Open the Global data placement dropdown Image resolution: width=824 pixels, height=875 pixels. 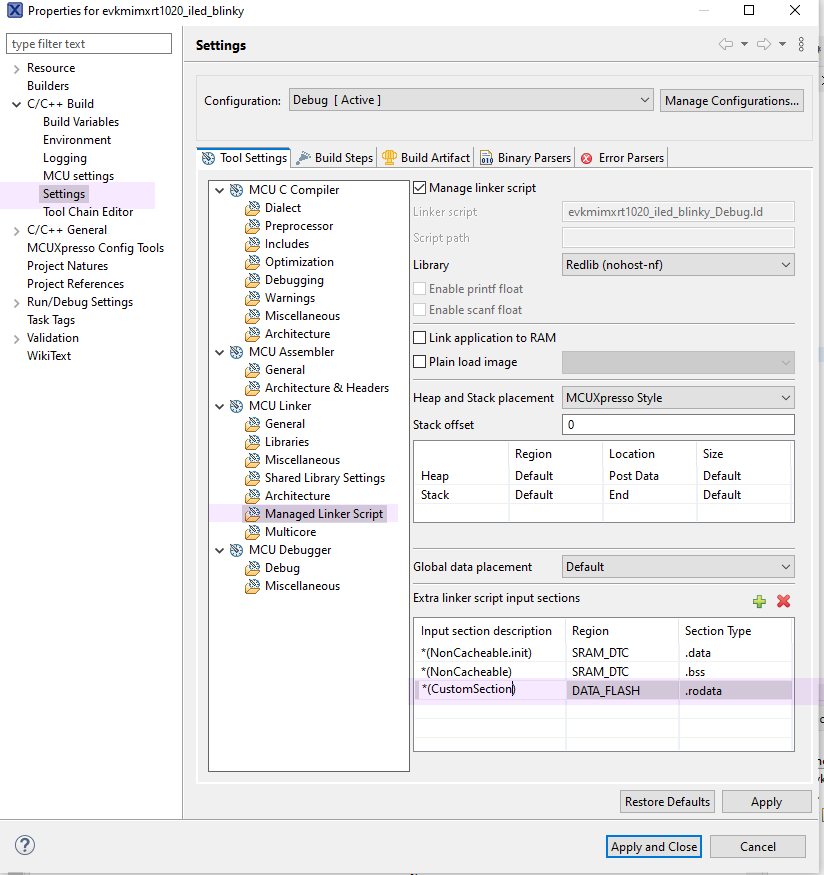tap(678, 567)
